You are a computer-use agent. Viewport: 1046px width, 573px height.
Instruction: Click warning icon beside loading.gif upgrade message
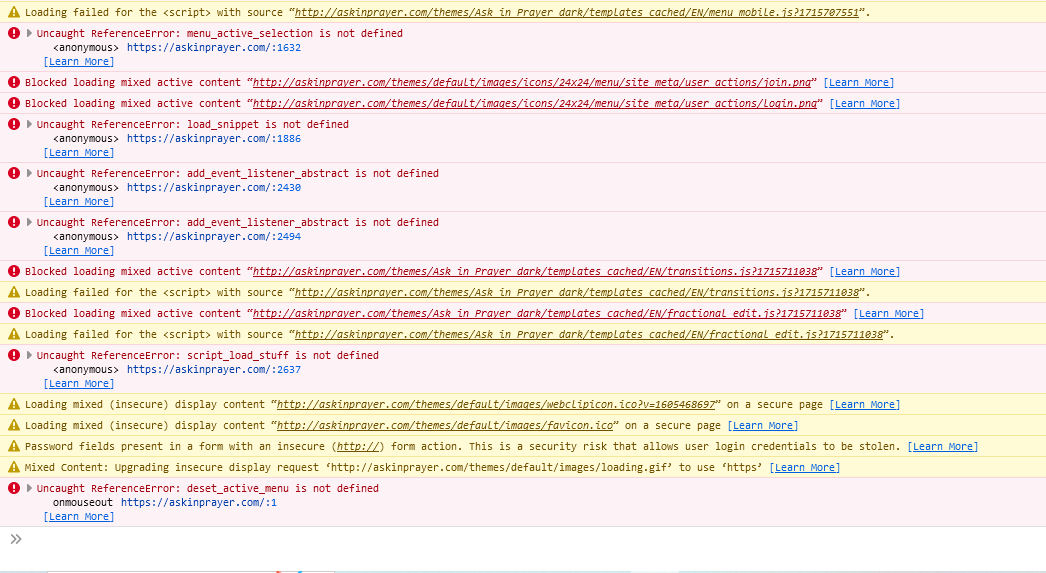click(x=14, y=467)
